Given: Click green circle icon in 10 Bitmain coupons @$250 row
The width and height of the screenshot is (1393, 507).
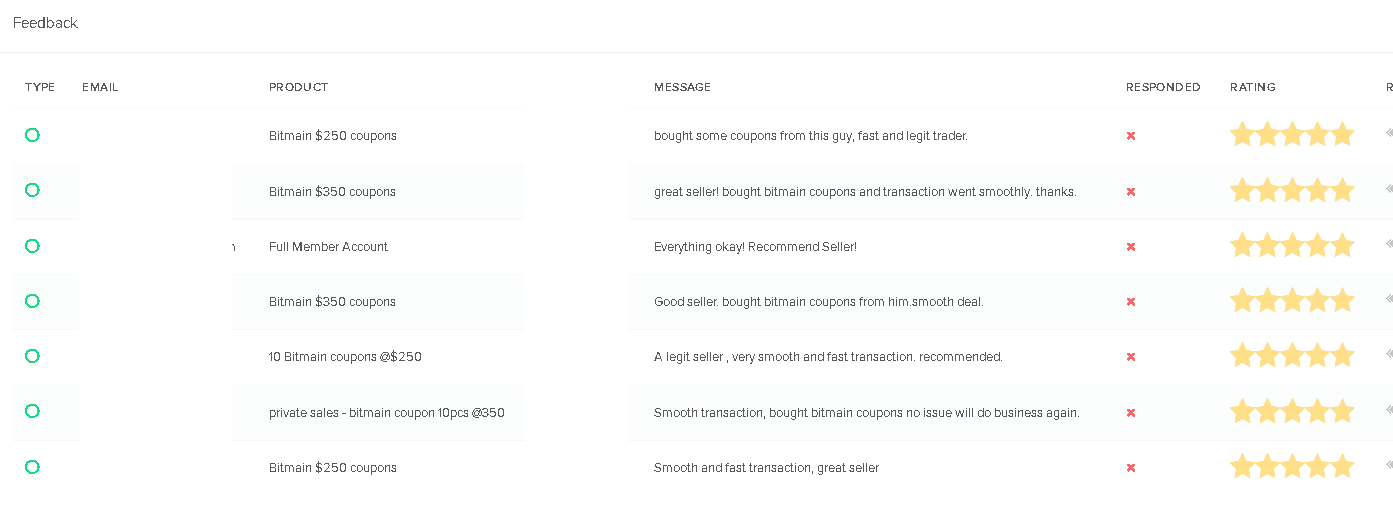Looking at the screenshot, I should click(x=32, y=356).
